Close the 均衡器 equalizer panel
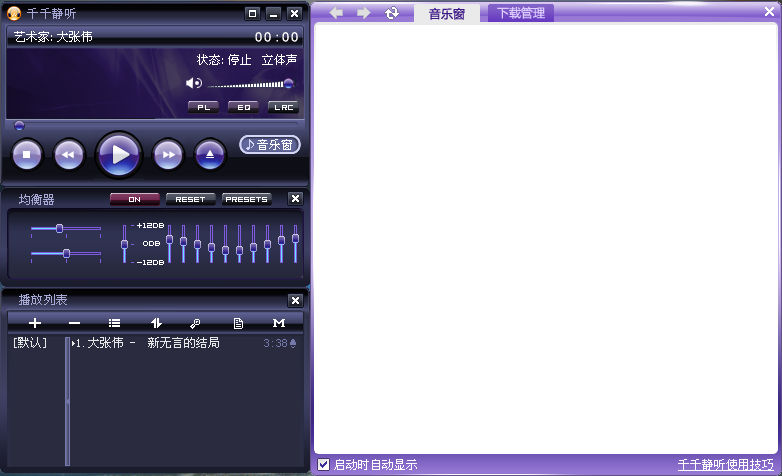The width and height of the screenshot is (782, 476). point(295,199)
